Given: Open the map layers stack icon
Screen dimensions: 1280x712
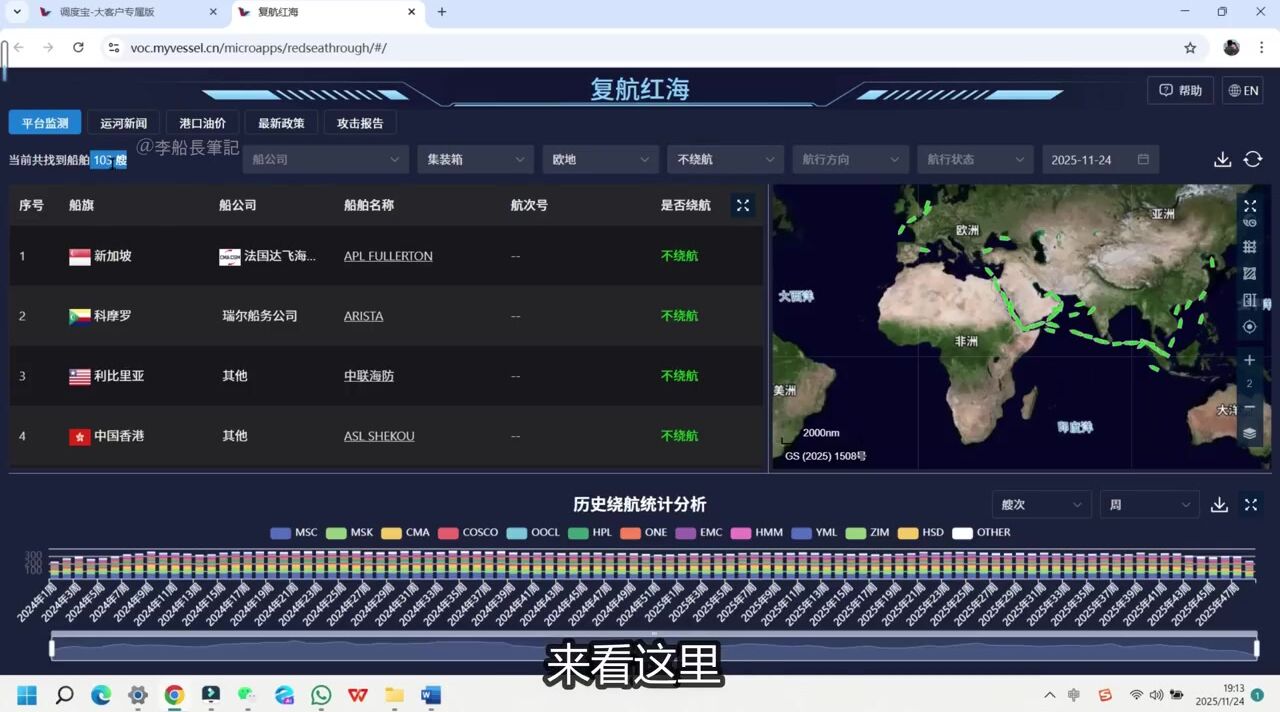Looking at the screenshot, I should (x=1249, y=433).
